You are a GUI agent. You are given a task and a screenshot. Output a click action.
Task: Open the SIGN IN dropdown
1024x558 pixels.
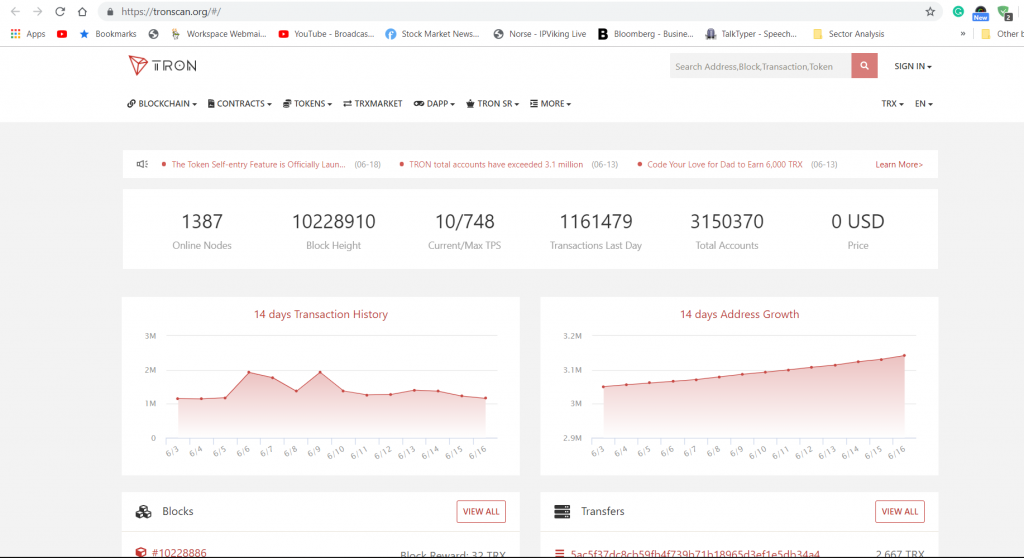912,66
